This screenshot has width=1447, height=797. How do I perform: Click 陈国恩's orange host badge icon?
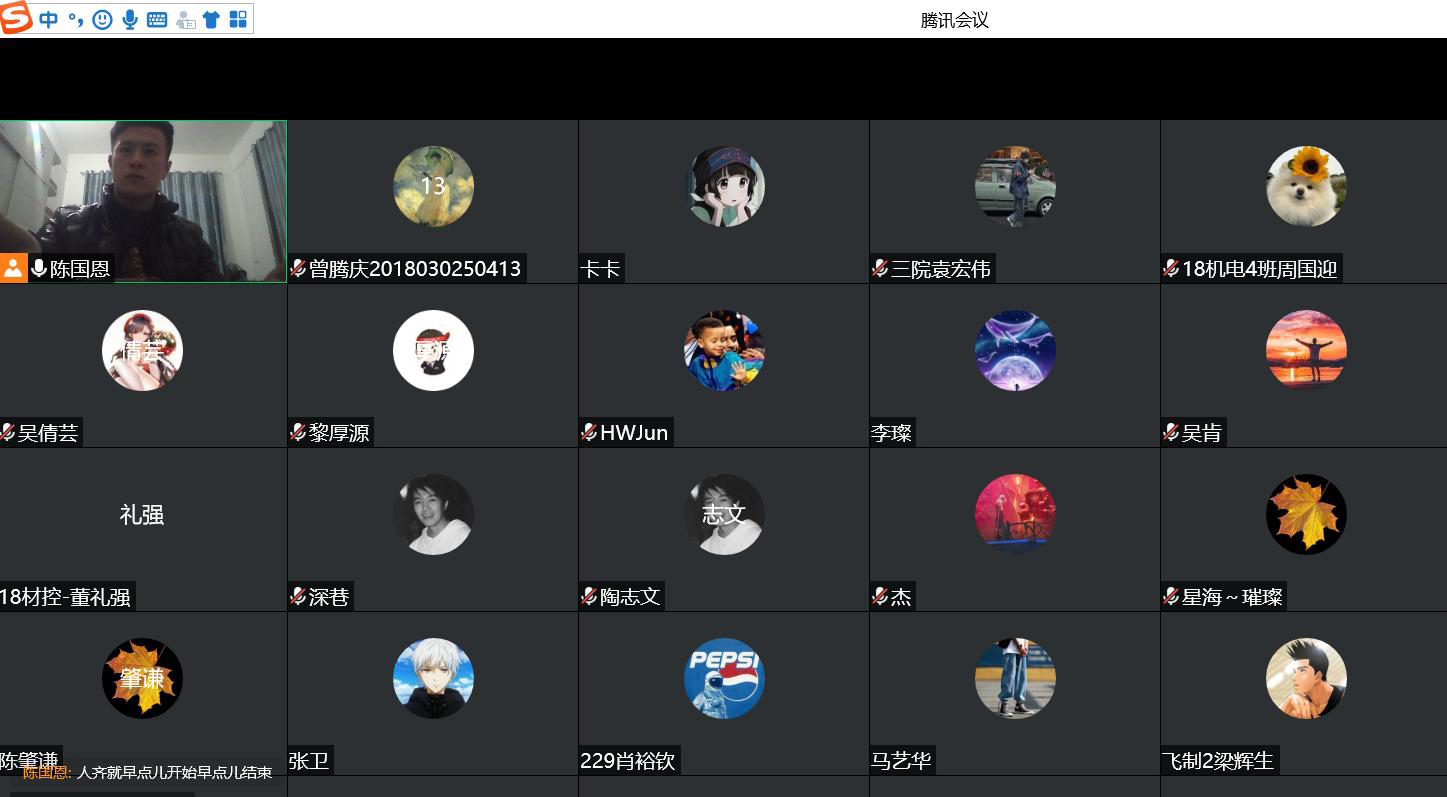(x=13, y=268)
